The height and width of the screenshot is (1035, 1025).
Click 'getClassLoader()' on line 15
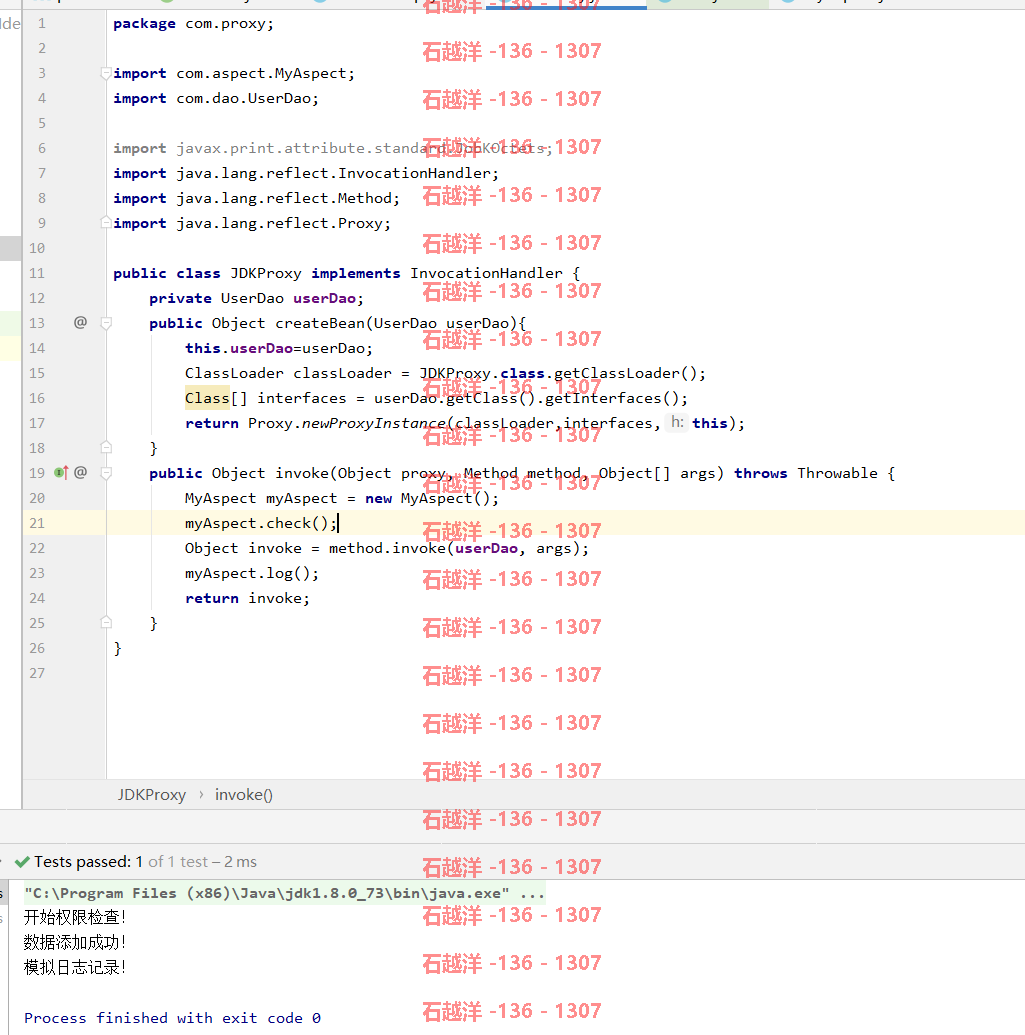point(625,374)
